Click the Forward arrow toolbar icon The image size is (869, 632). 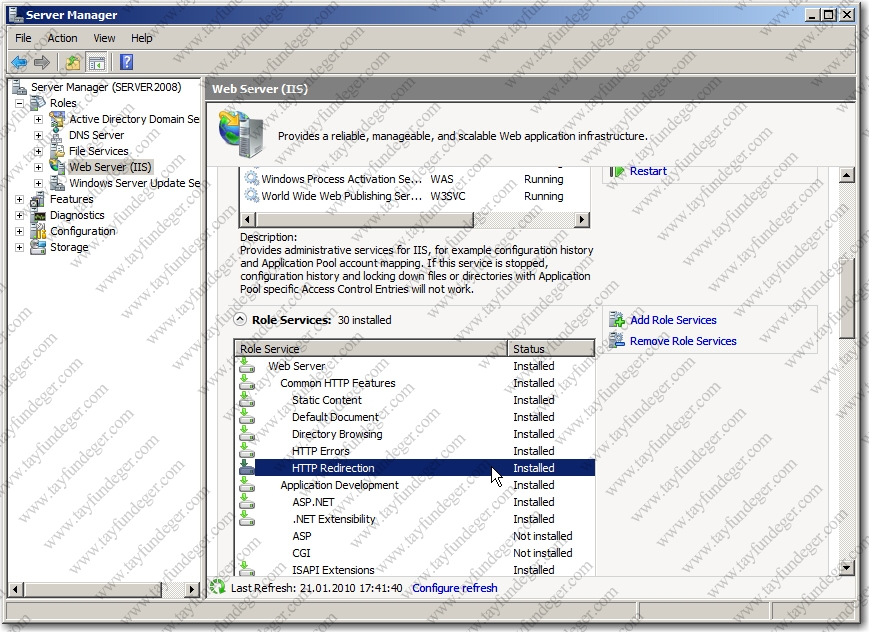[x=42, y=62]
